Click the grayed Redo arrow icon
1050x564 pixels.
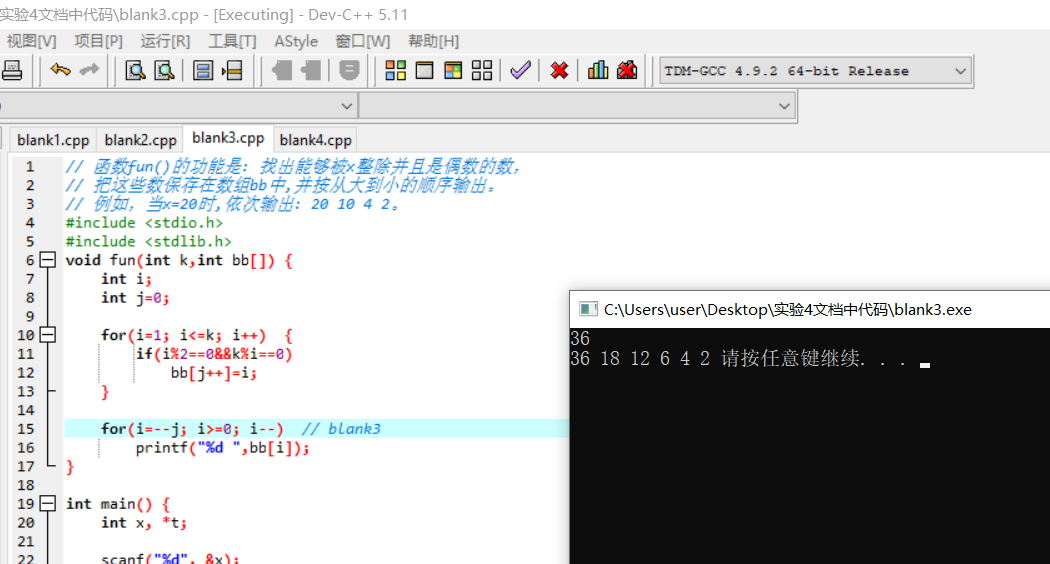click(x=89, y=70)
